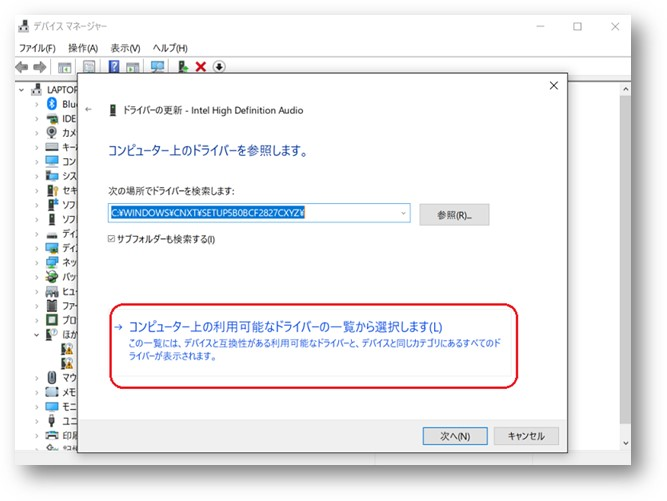Click the black down-arrow circle toolbar icon

coord(219,67)
